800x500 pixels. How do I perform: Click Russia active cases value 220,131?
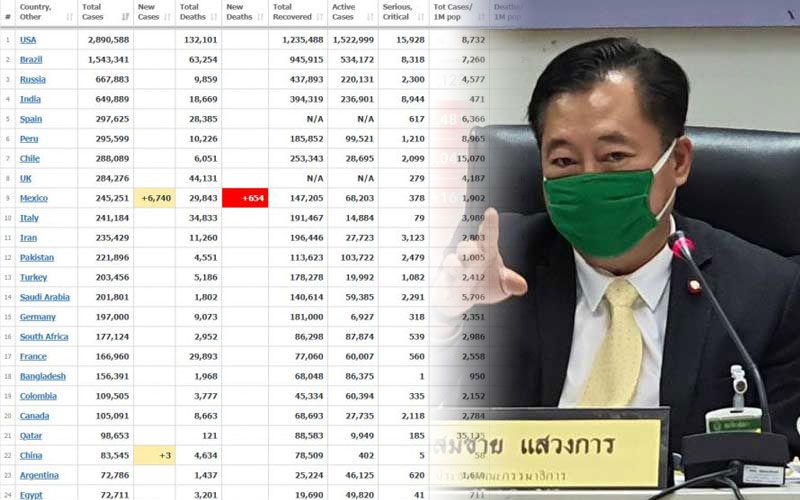pos(357,80)
